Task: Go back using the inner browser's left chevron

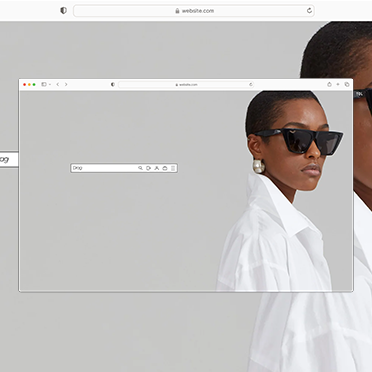Action: [58, 84]
